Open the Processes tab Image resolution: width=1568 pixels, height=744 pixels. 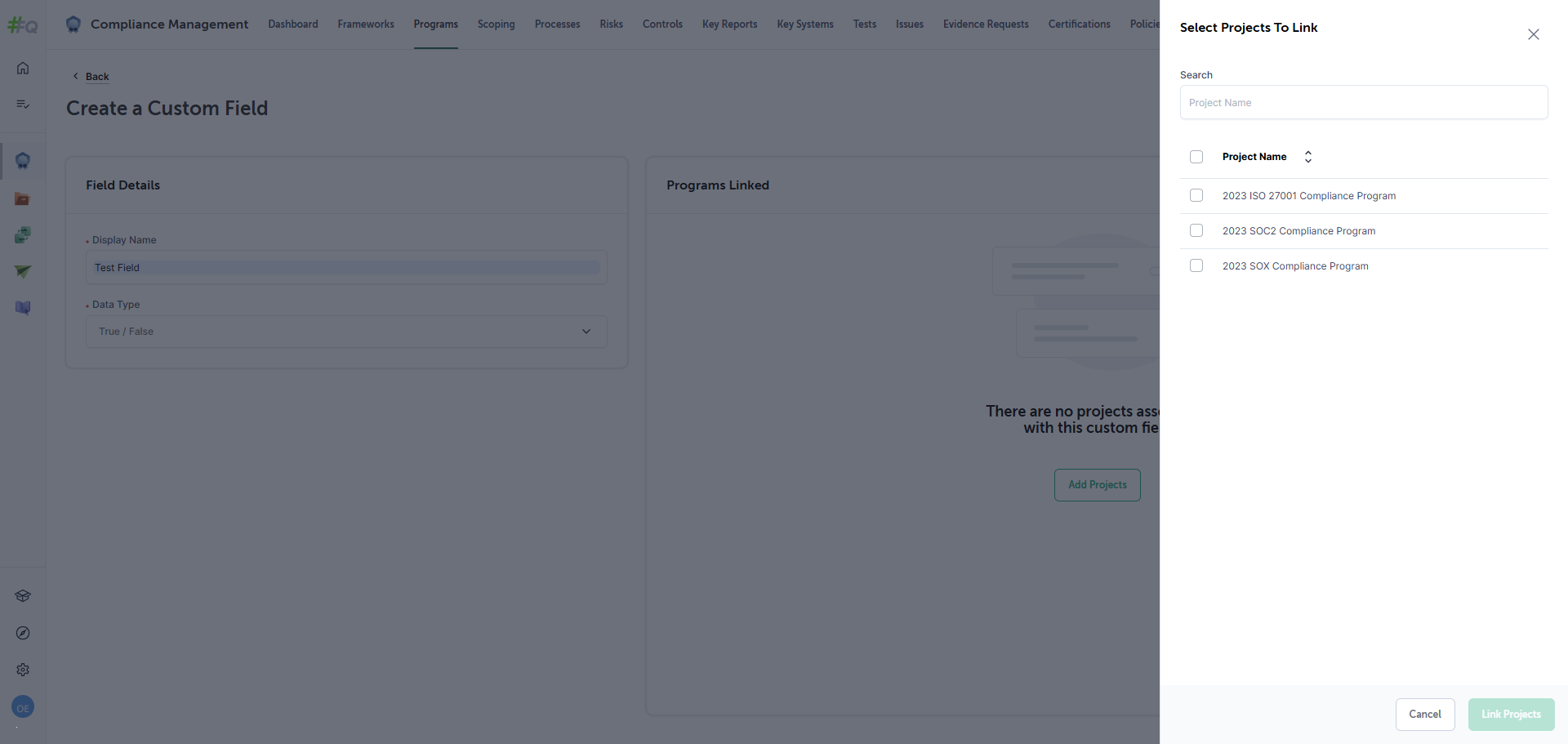point(558,25)
